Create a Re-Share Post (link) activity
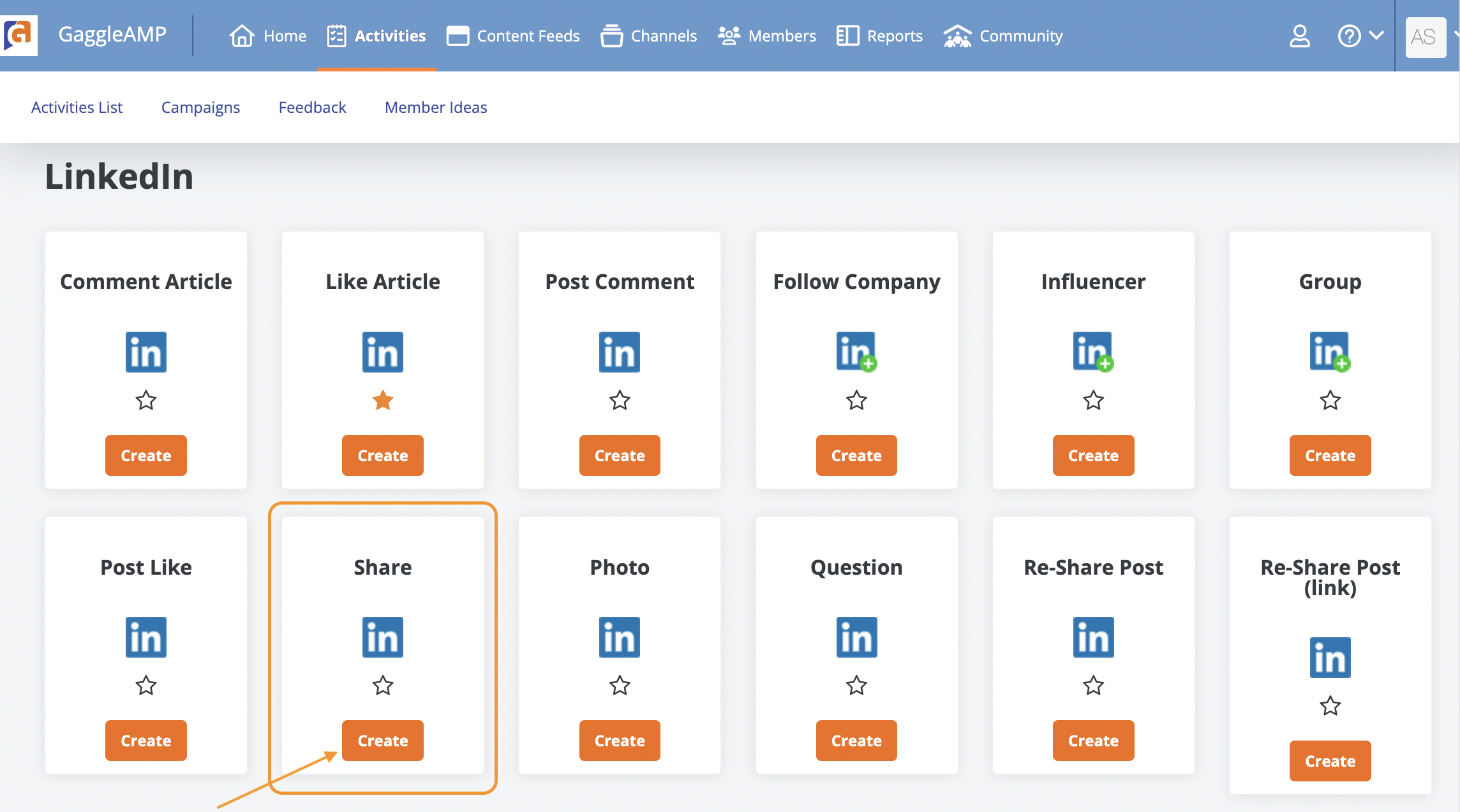This screenshot has width=1460, height=812. [x=1330, y=761]
